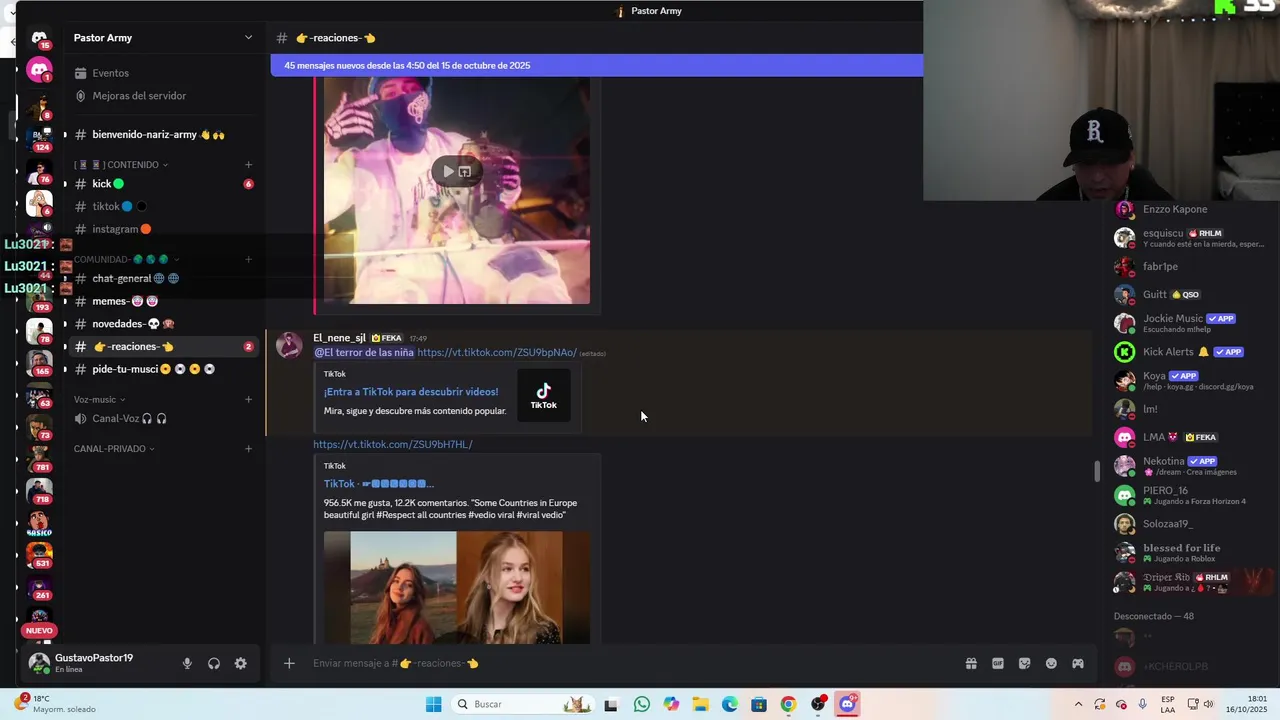This screenshot has height=720, width=1280.
Task: Switch to the kick channel
Action: click(x=164, y=184)
